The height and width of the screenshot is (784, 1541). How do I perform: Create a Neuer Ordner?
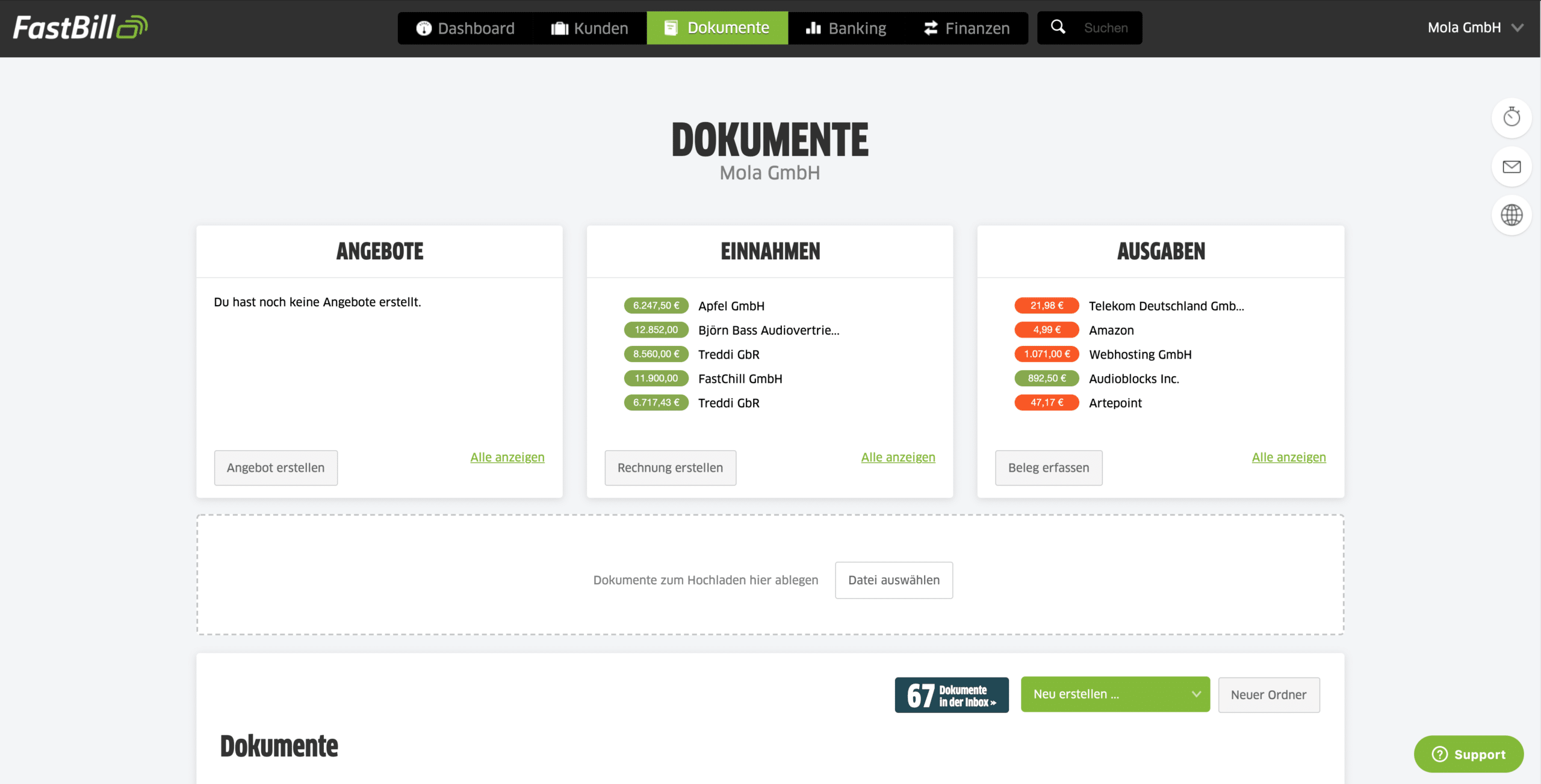pyautogui.click(x=1269, y=695)
